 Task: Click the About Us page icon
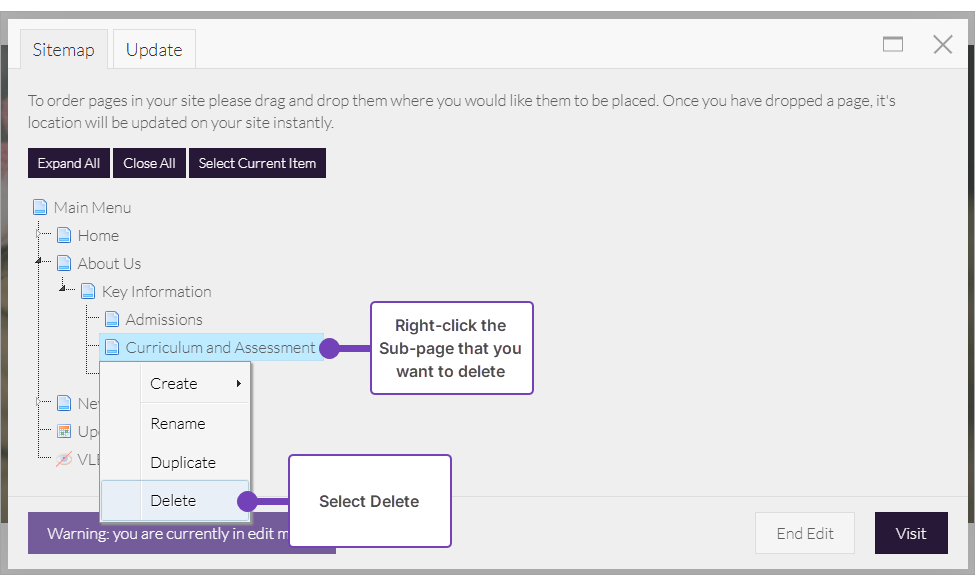click(64, 264)
